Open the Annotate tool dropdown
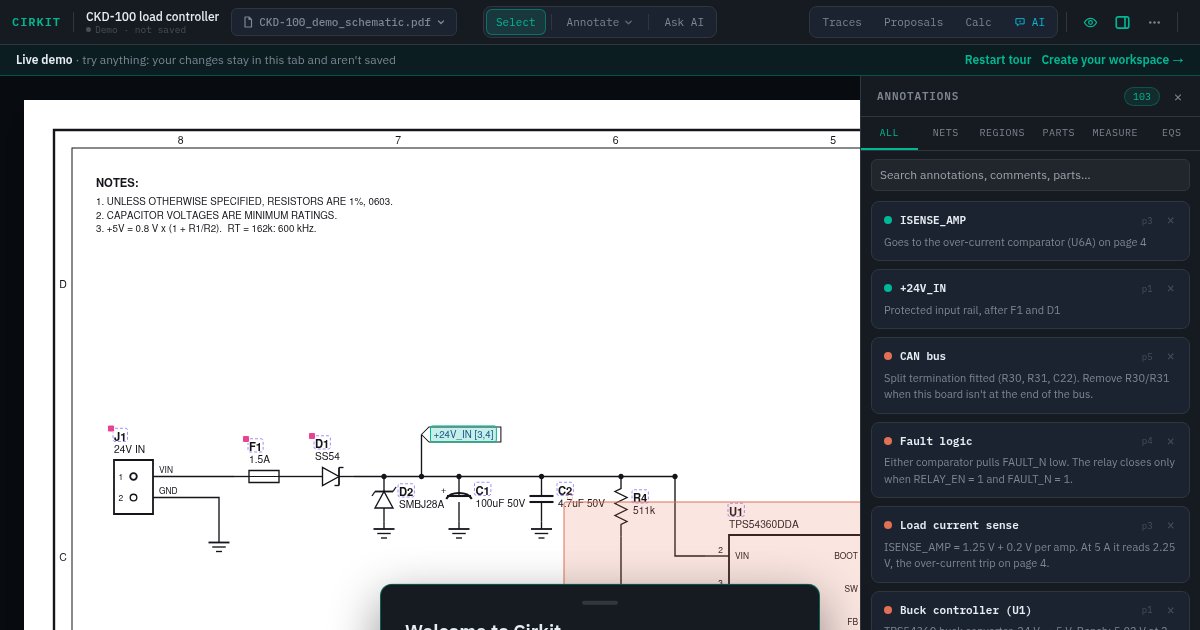1200x630 pixels. pyautogui.click(x=599, y=22)
